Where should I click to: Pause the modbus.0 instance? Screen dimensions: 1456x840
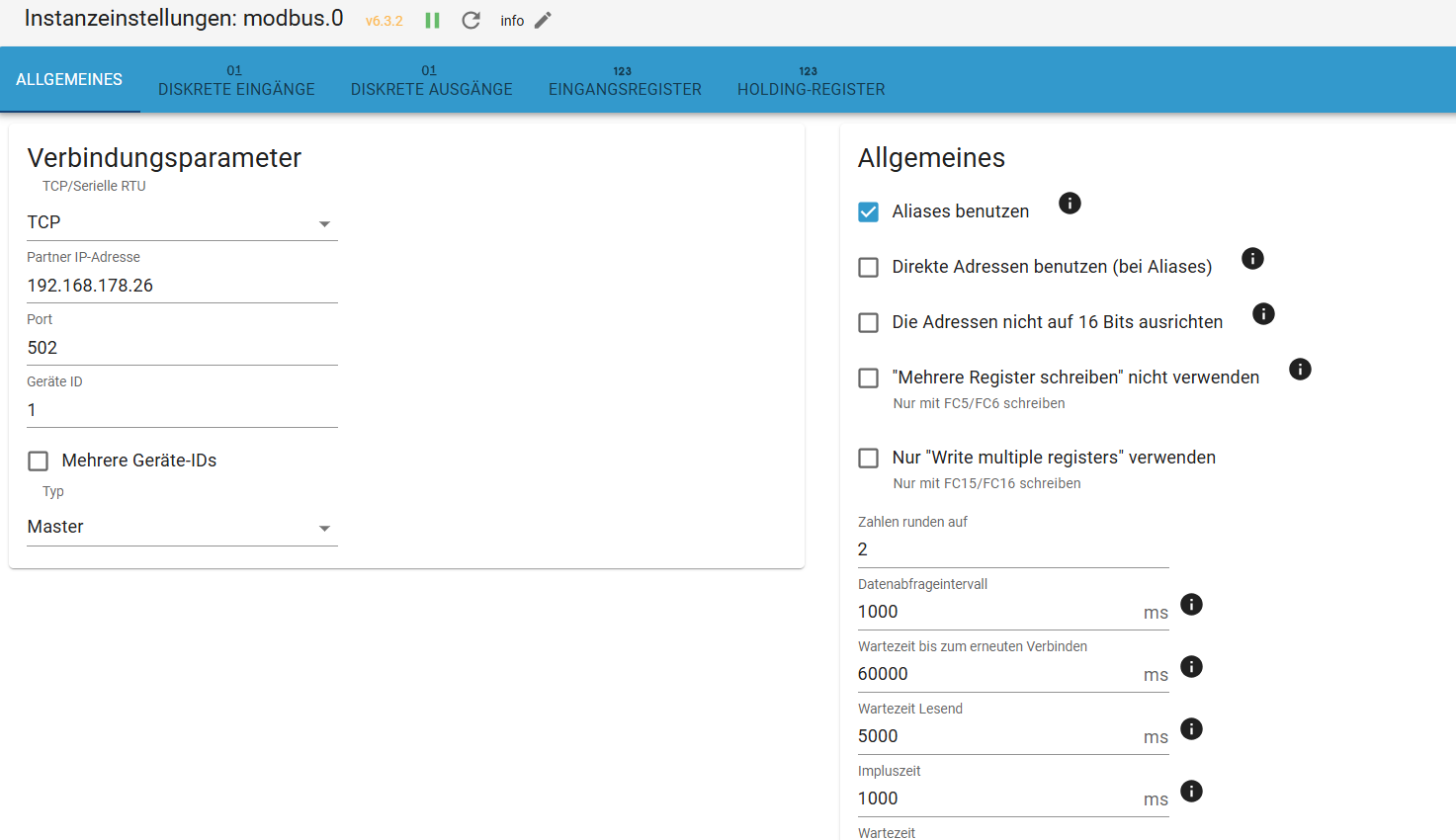tap(432, 21)
